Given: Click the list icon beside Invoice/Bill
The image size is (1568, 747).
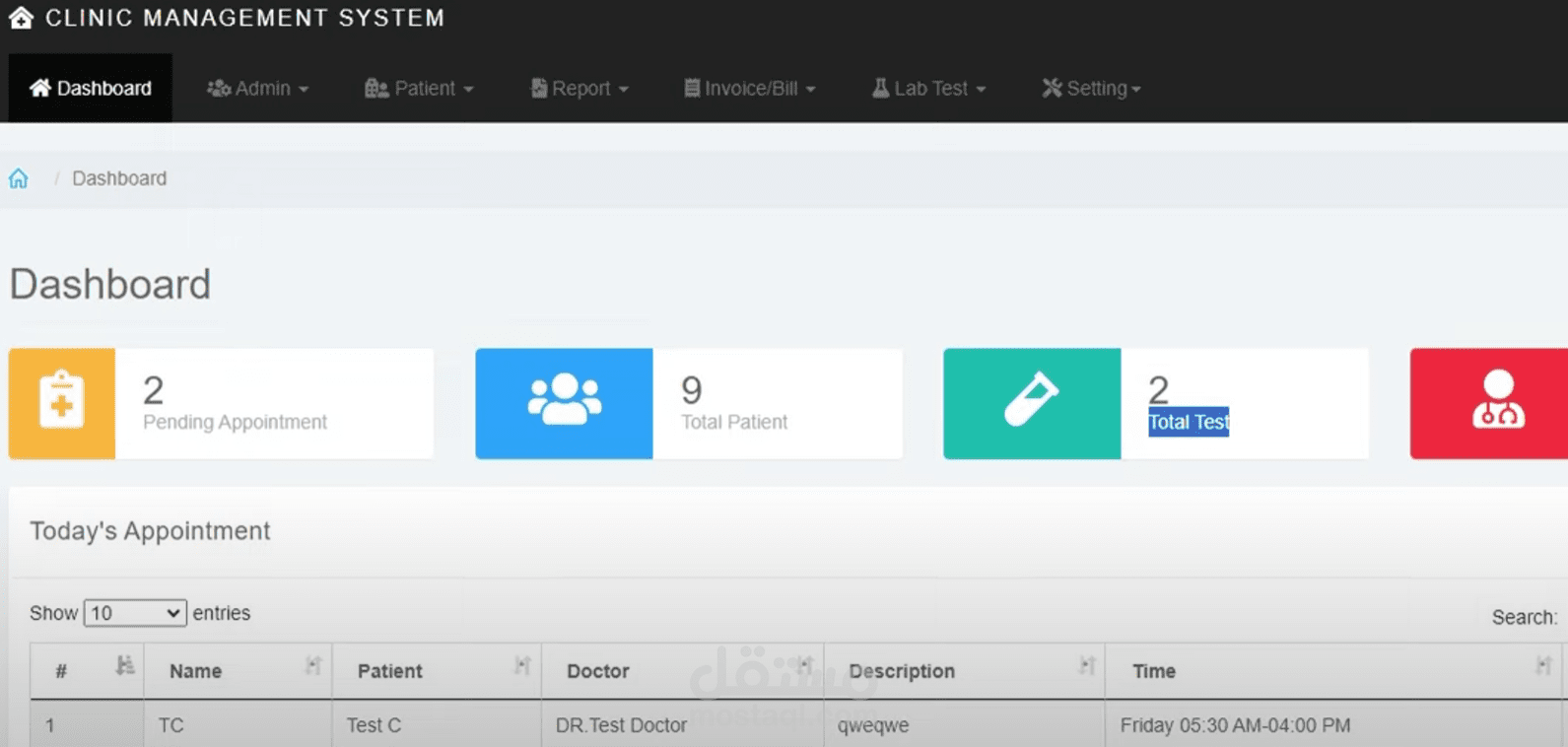Looking at the screenshot, I should (692, 88).
